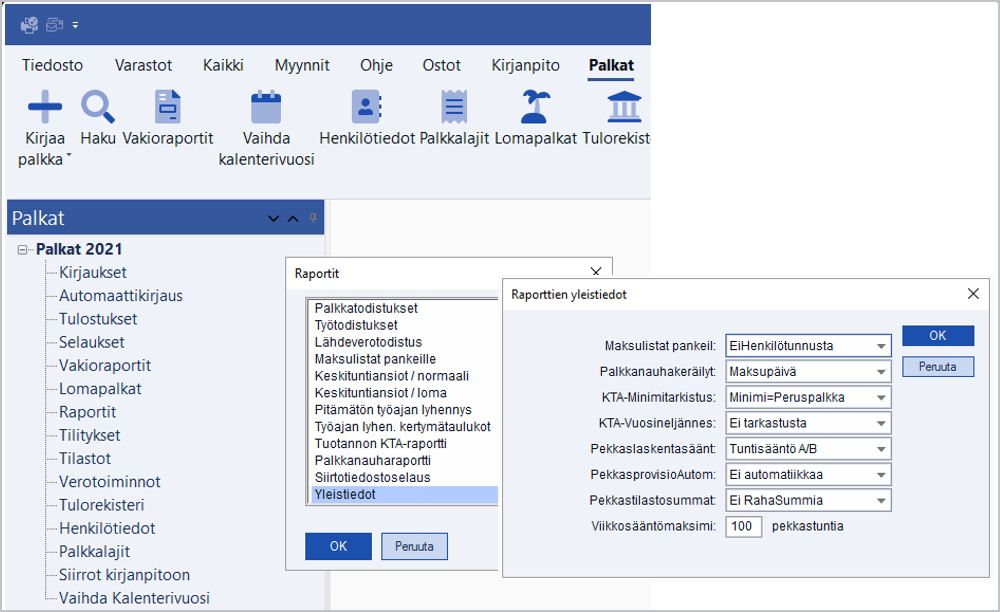
Task: Open Henkilötiedot contact card icon
Action: tap(366, 106)
